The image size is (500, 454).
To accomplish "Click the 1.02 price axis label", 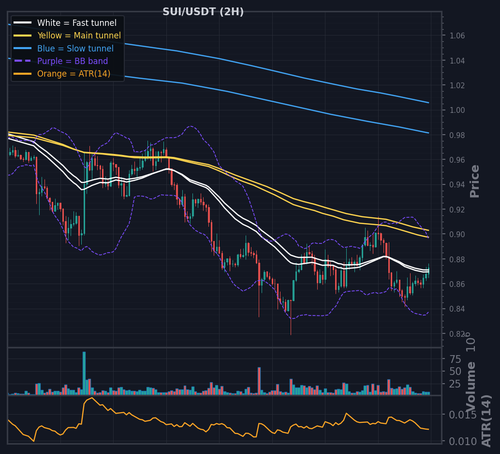I will (457, 85).
